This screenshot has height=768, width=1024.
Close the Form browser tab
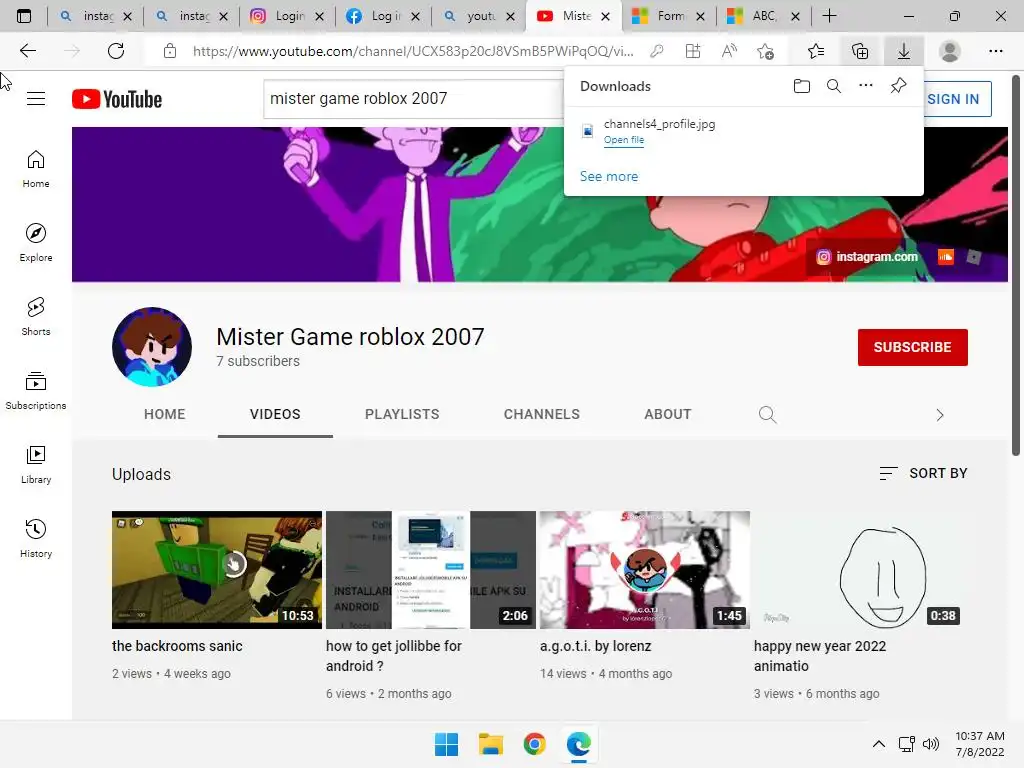(700, 16)
